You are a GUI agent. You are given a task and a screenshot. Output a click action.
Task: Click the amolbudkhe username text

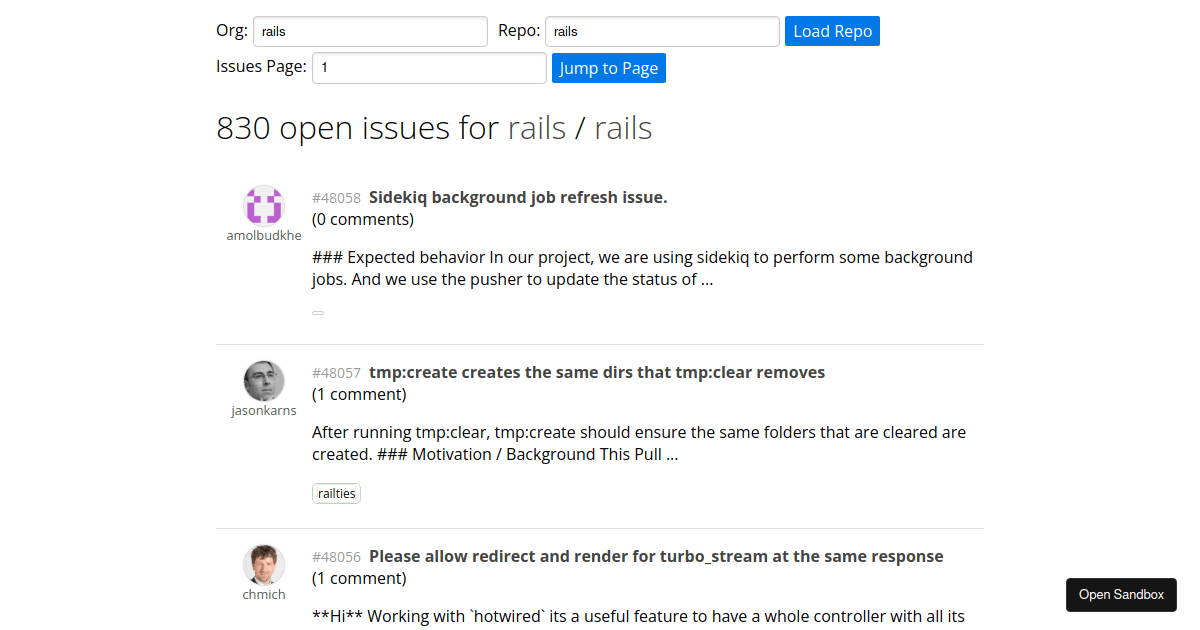264,236
